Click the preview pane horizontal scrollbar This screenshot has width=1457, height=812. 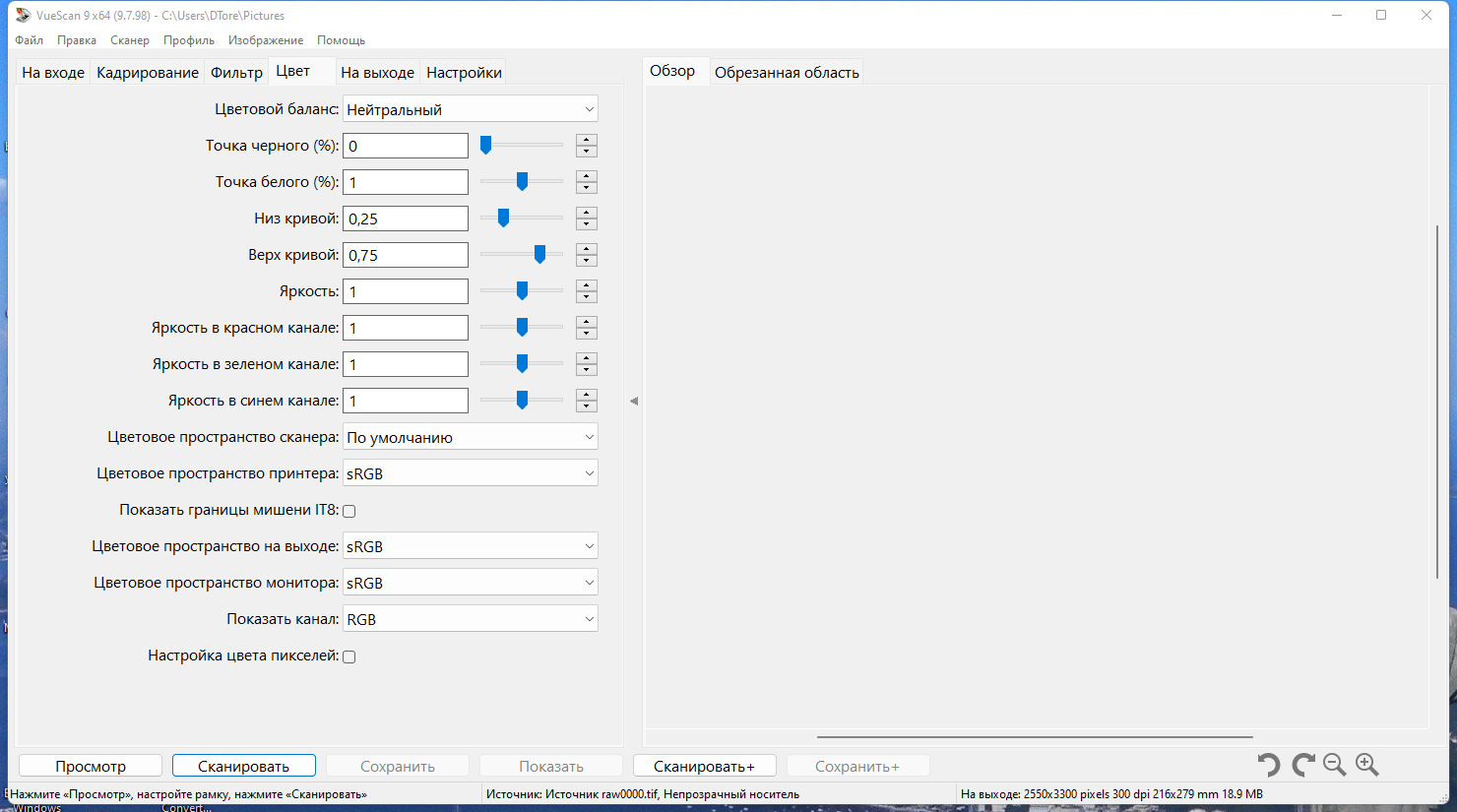tap(1035, 736)
